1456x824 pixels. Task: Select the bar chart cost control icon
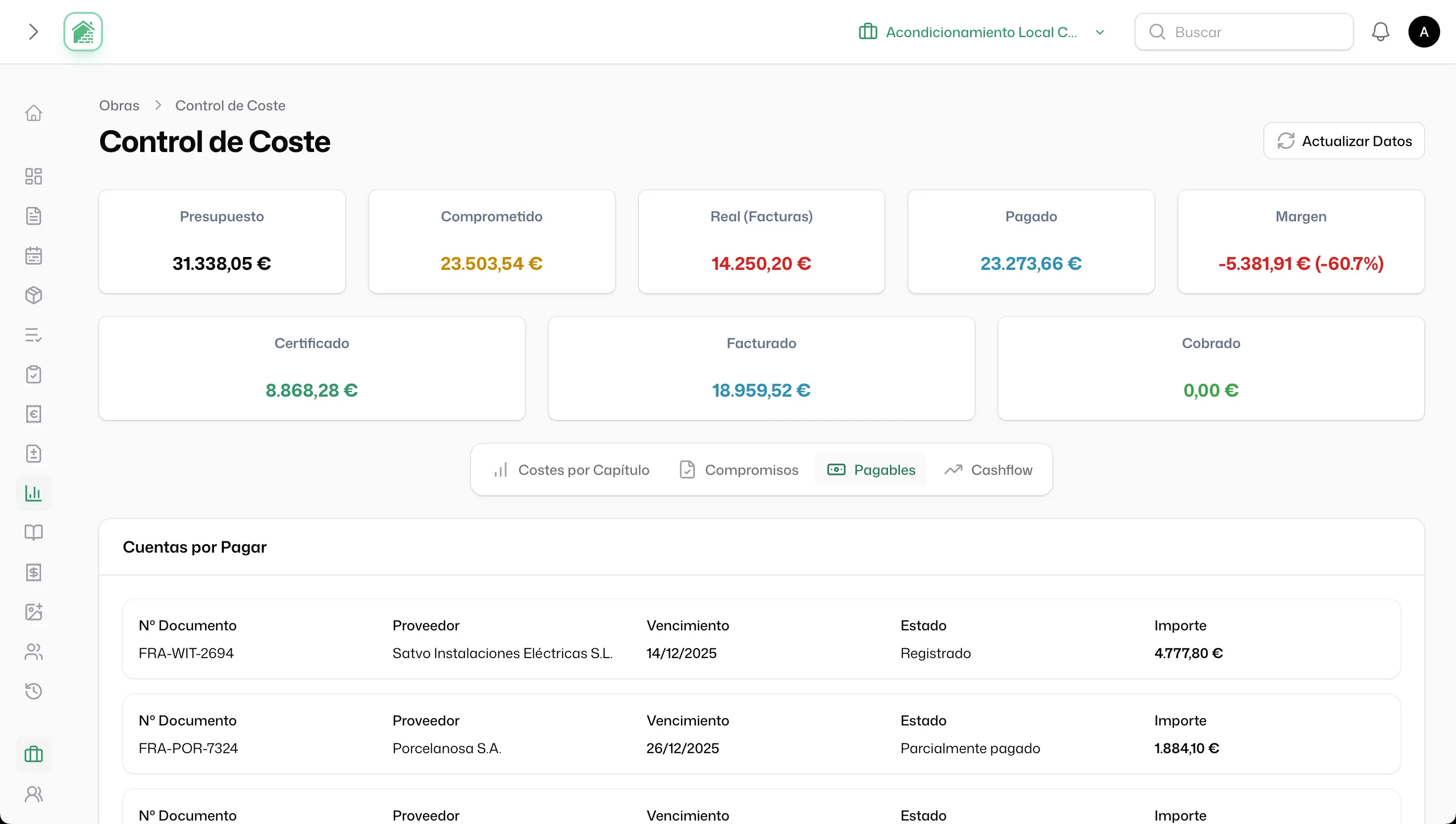(x=34, y=493)
